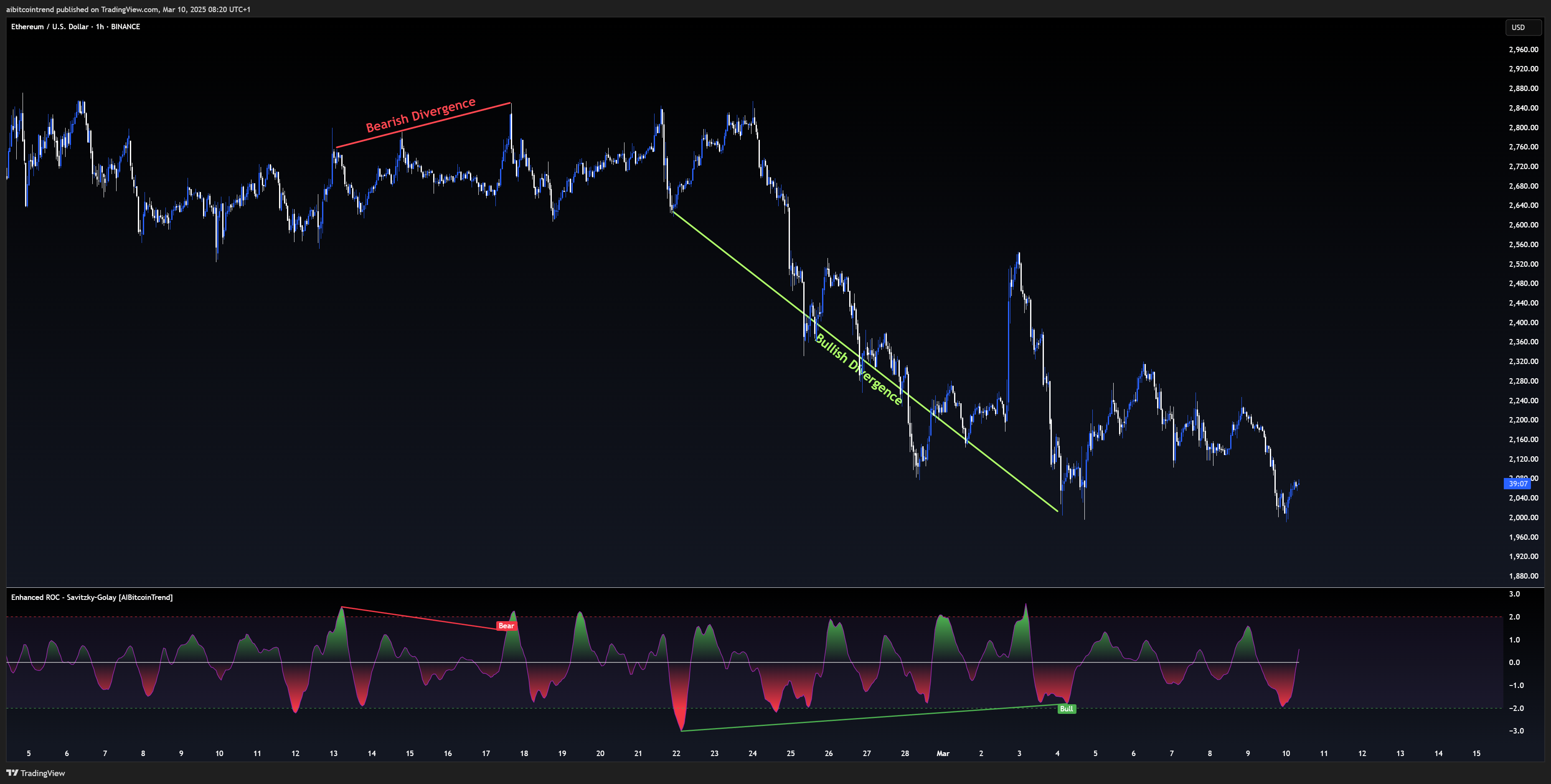Click the 2,880.00 price axis label
1551x784 pixels.
[x=1523, y=89]
